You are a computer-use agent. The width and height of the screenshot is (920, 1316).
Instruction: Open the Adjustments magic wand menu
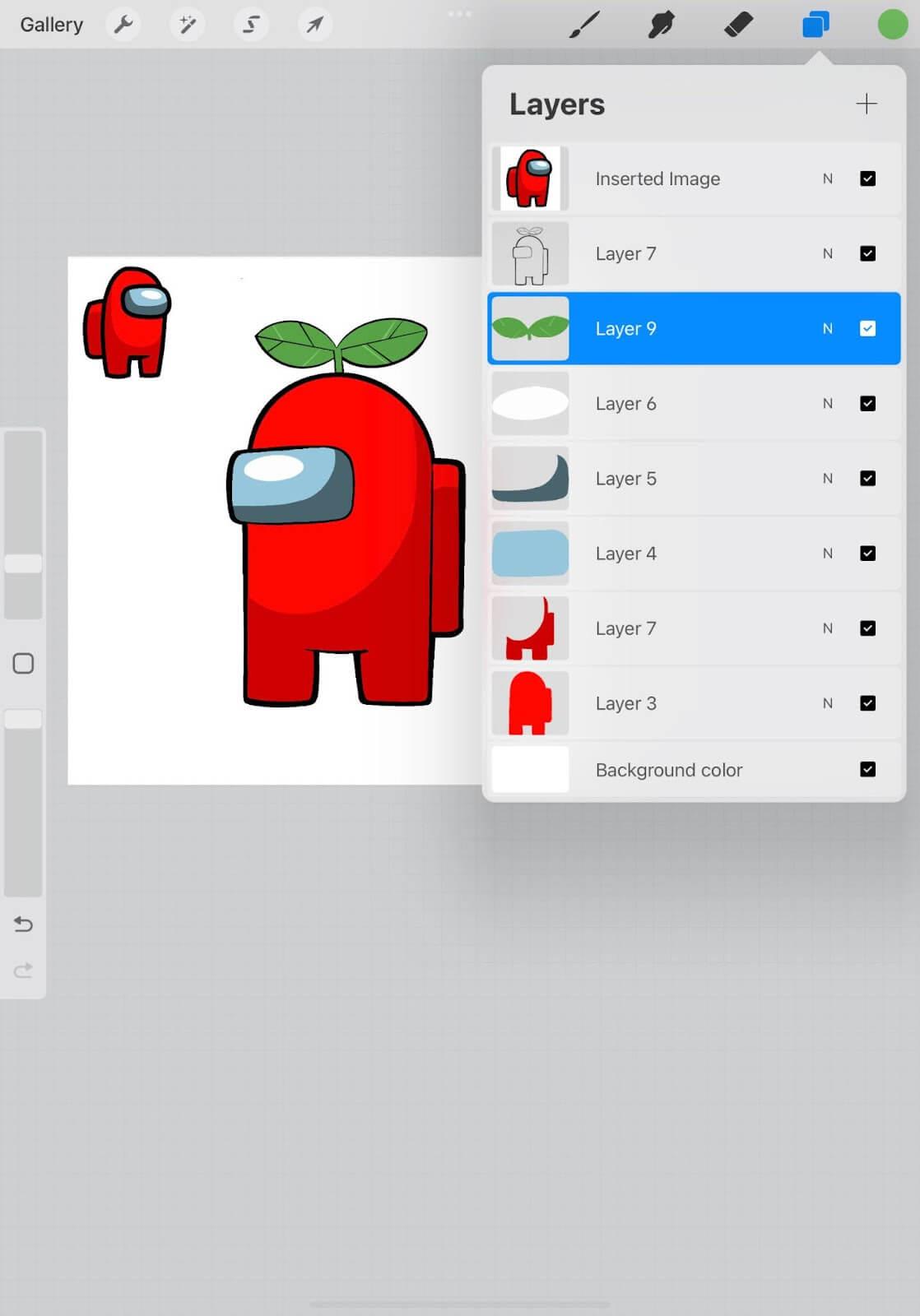point(188,25)
